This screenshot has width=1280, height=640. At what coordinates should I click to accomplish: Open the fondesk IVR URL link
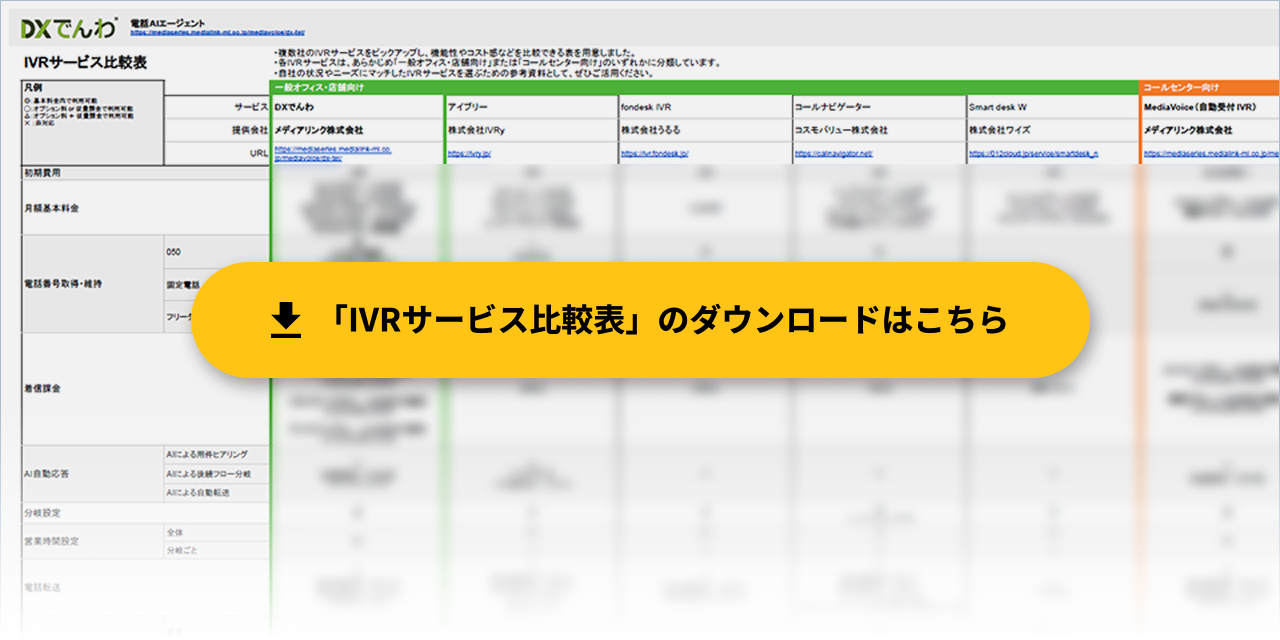(654, 154)
